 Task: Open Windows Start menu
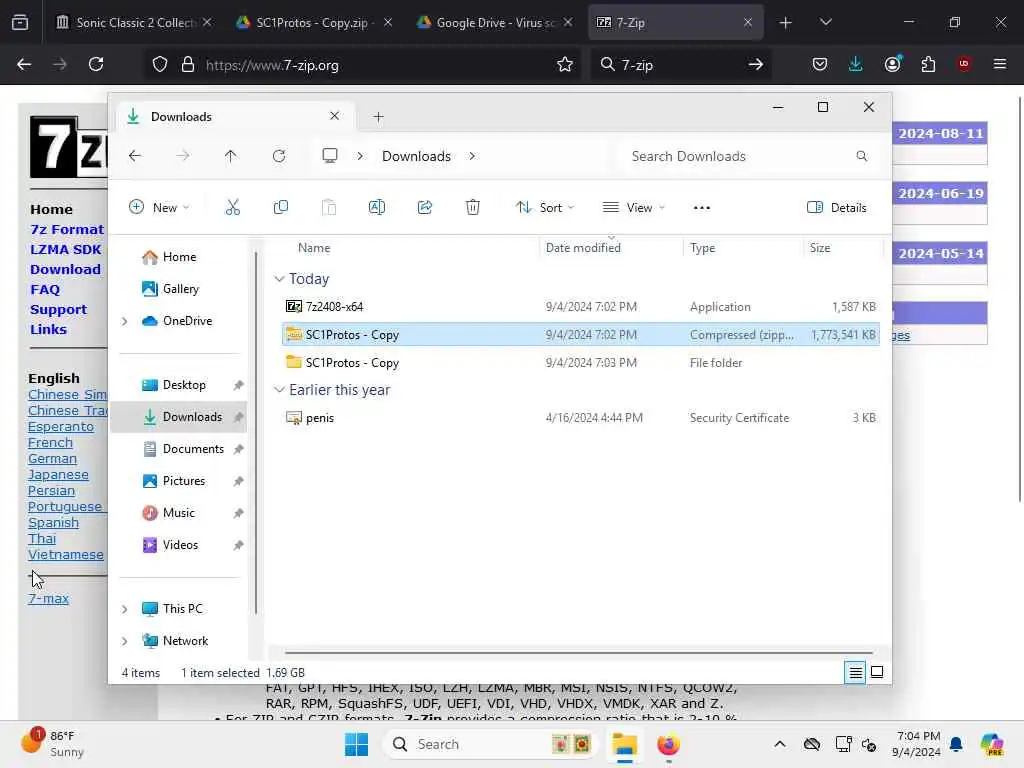tap(357, 744)
